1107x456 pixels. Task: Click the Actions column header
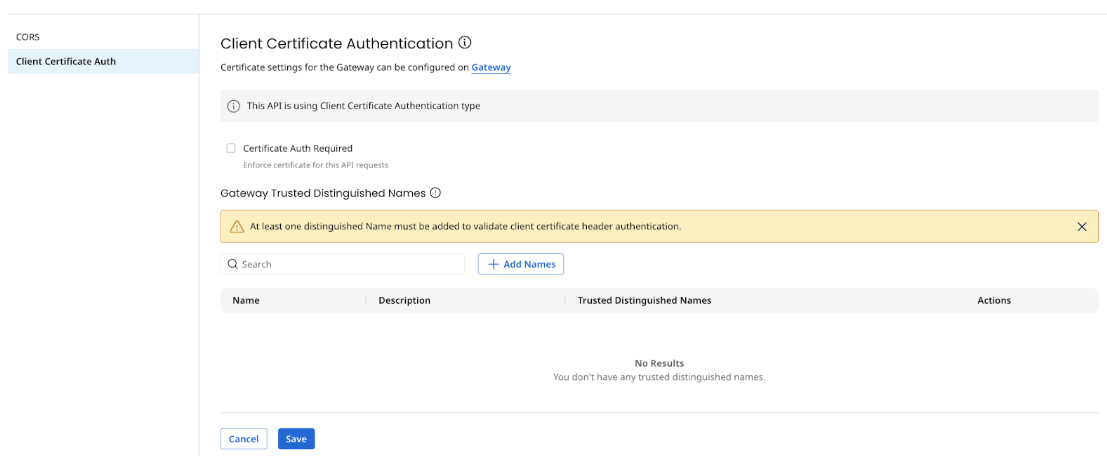pos(993,300)
